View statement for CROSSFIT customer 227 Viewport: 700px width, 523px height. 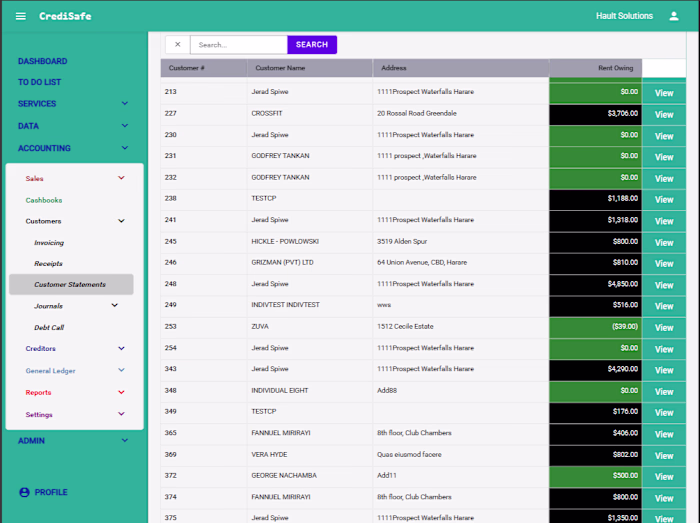[664, 115]
